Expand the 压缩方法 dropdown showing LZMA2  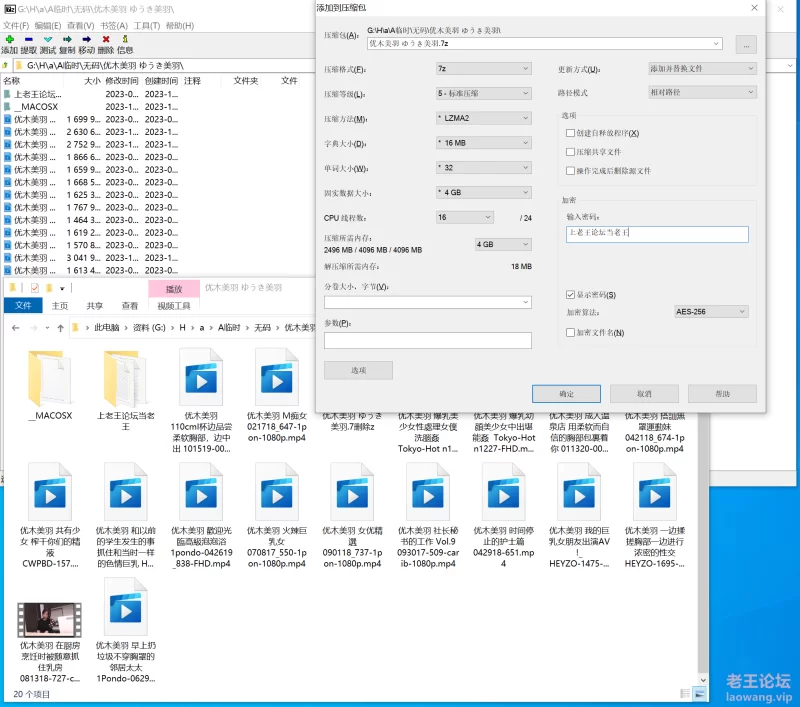tap(483, 118)
